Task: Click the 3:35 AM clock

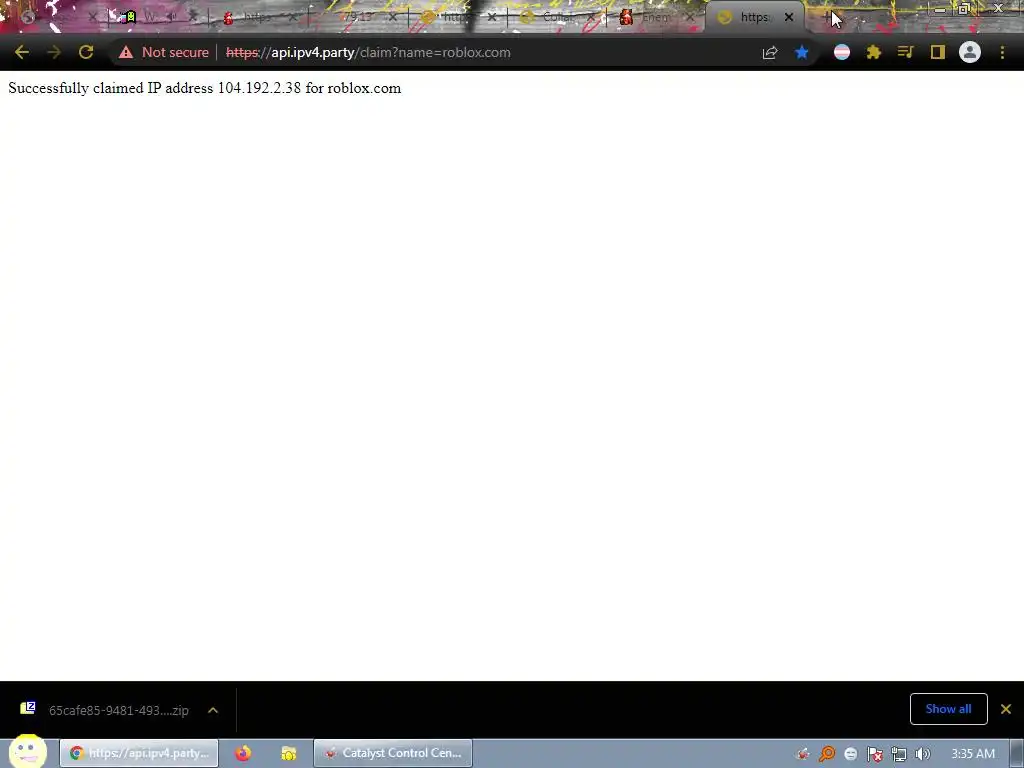Action: 973,754
